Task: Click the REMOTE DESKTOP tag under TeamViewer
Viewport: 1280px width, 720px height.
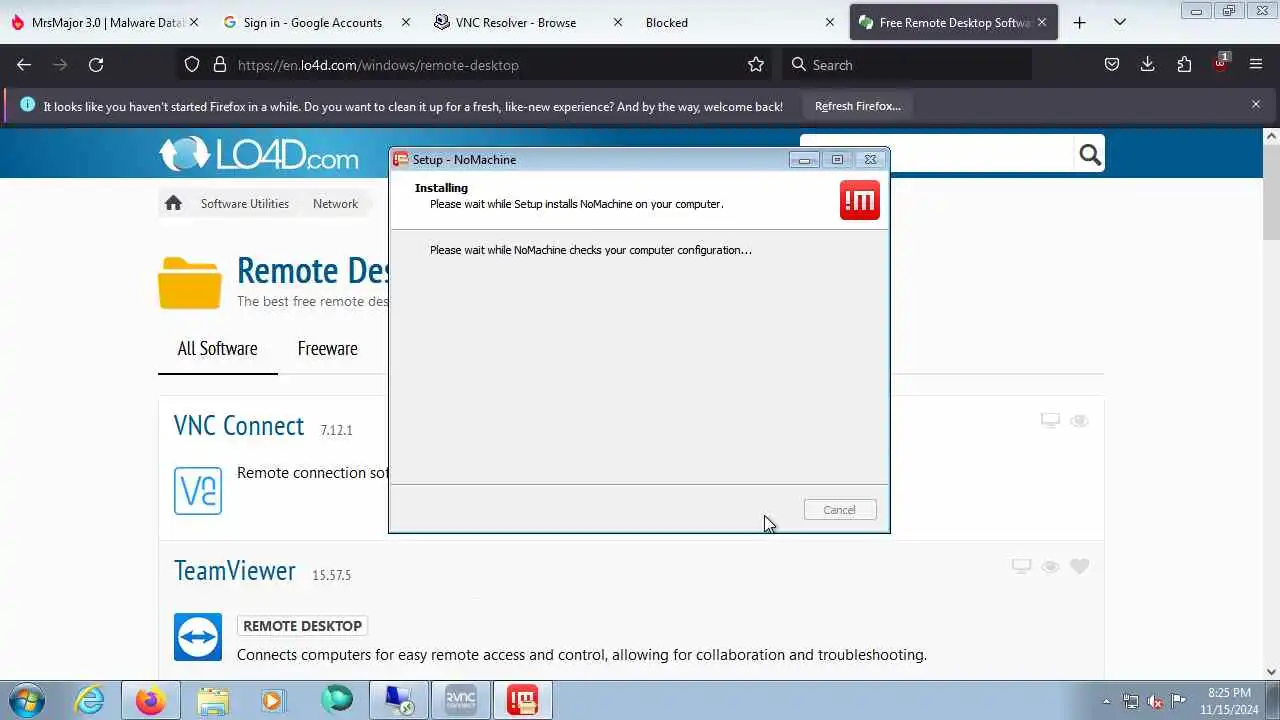Action: pos(302,626)
